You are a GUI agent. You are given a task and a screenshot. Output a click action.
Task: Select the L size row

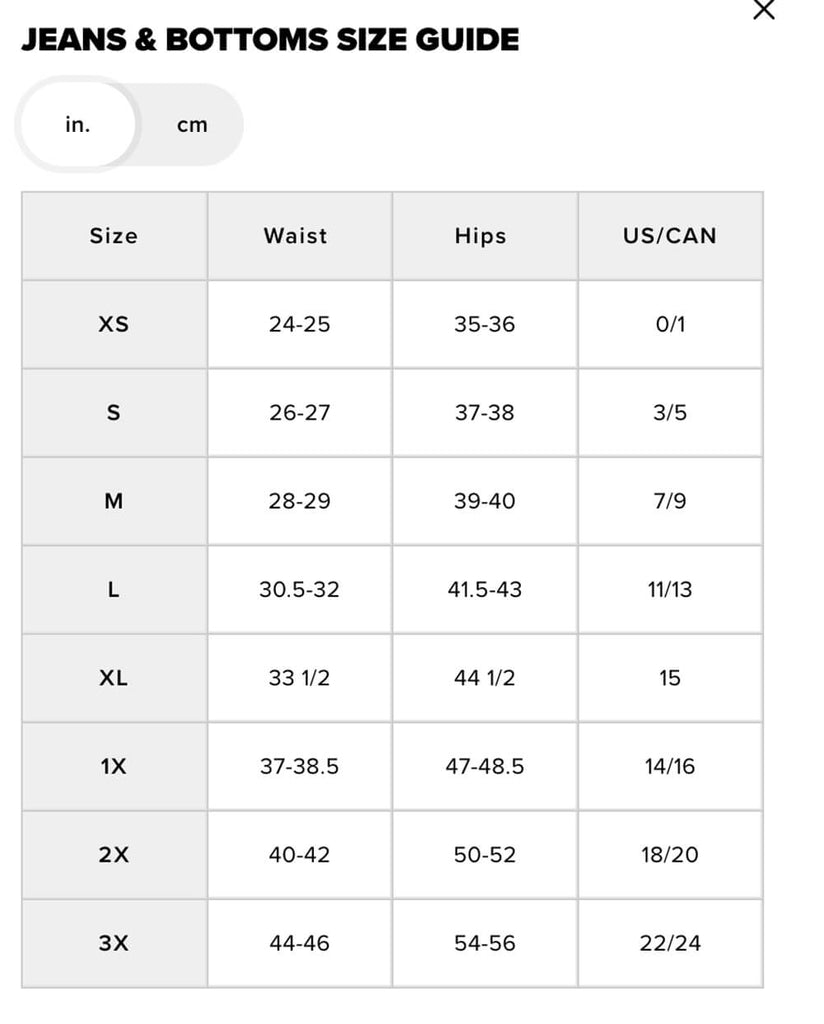113,590
